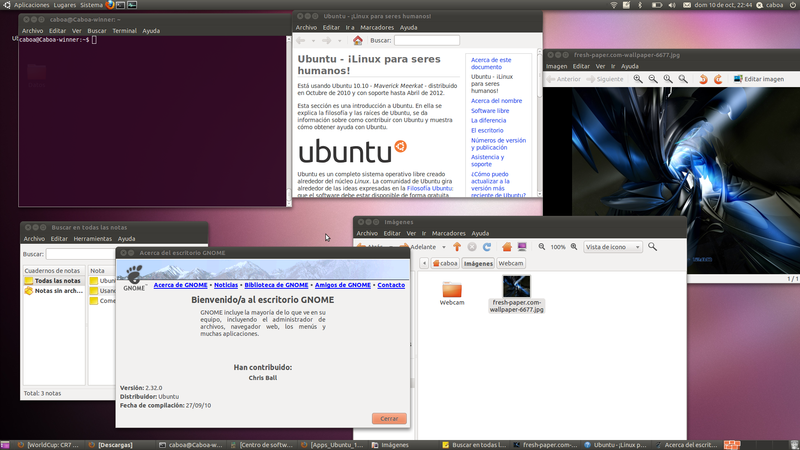Click the search icon in the Imágenes toolbar

(x=653, y=247)
